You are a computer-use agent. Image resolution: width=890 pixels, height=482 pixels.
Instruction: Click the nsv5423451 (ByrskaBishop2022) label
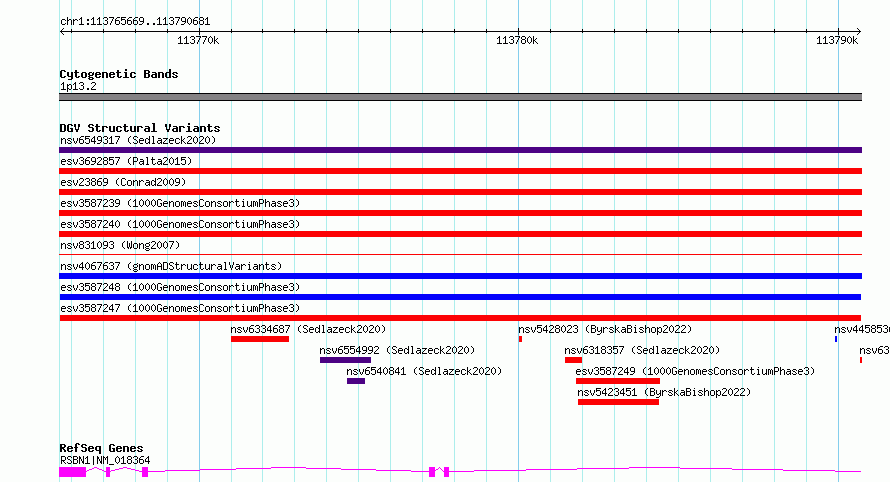click(x=664, y=392)
